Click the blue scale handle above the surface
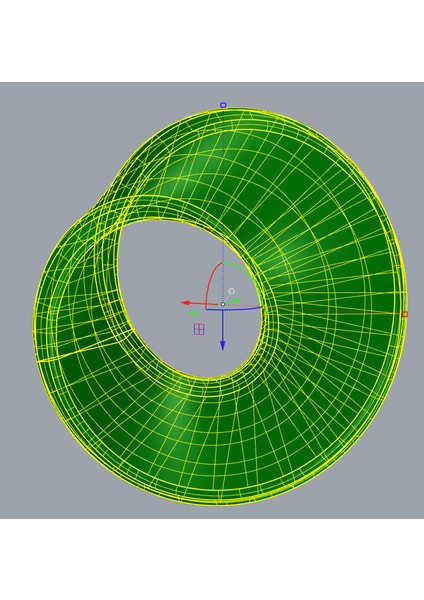The width and height of the screenshot is (424, 600). (x=223, y=105)
